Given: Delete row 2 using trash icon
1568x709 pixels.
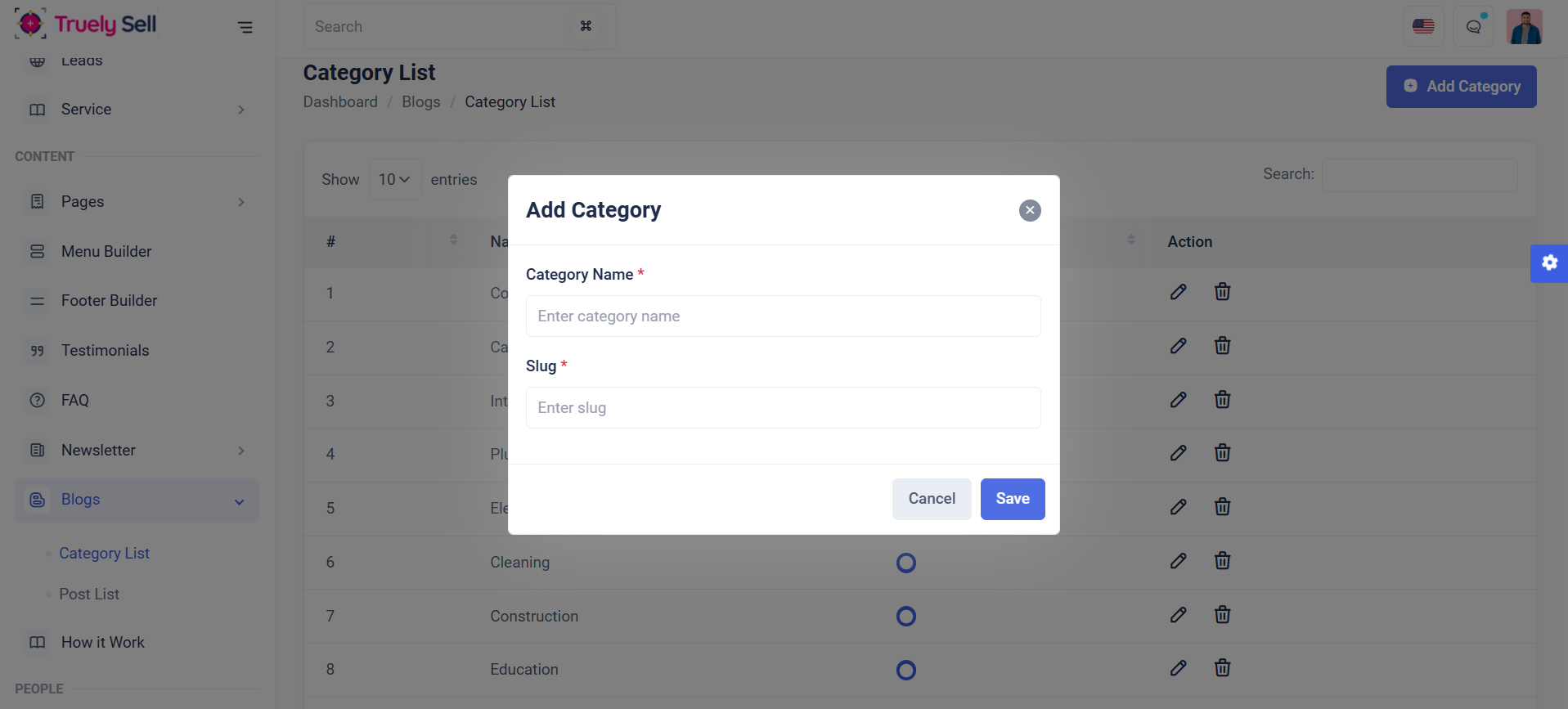Looking at the screenshot, I should [1222, 346].
